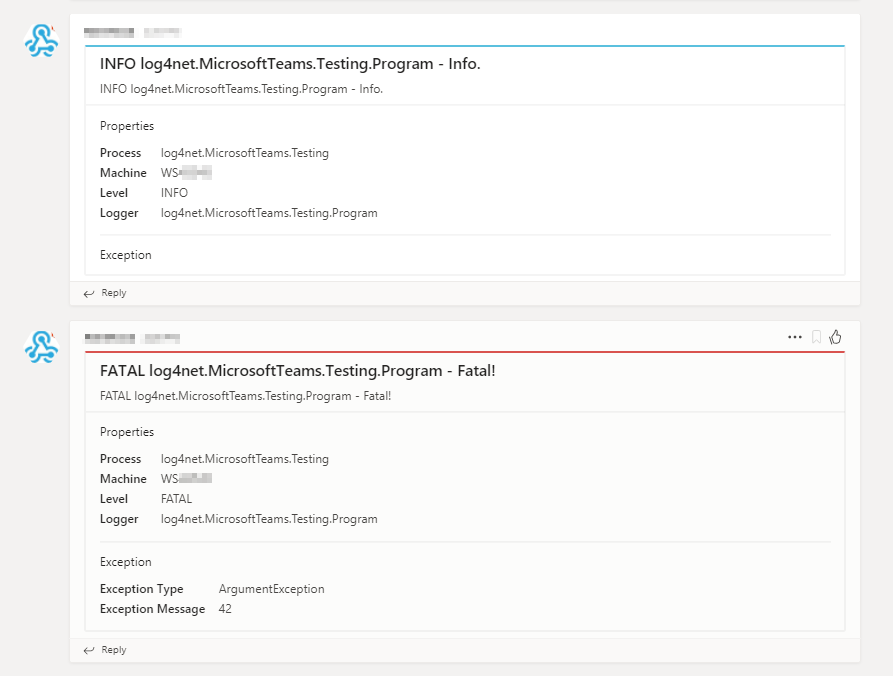
Task: Click the Properties label in INFO card
Action: 126,126
